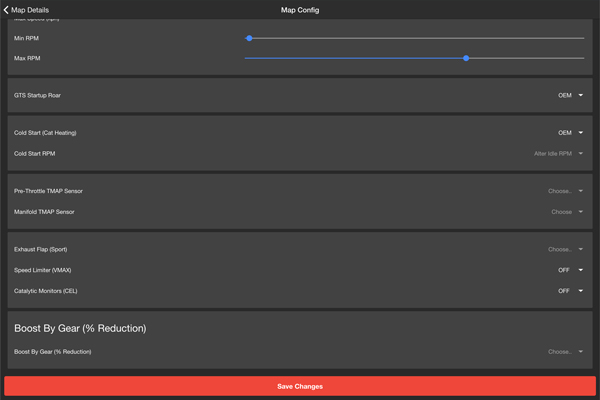Click the Min RPM label

click(27, 38)
